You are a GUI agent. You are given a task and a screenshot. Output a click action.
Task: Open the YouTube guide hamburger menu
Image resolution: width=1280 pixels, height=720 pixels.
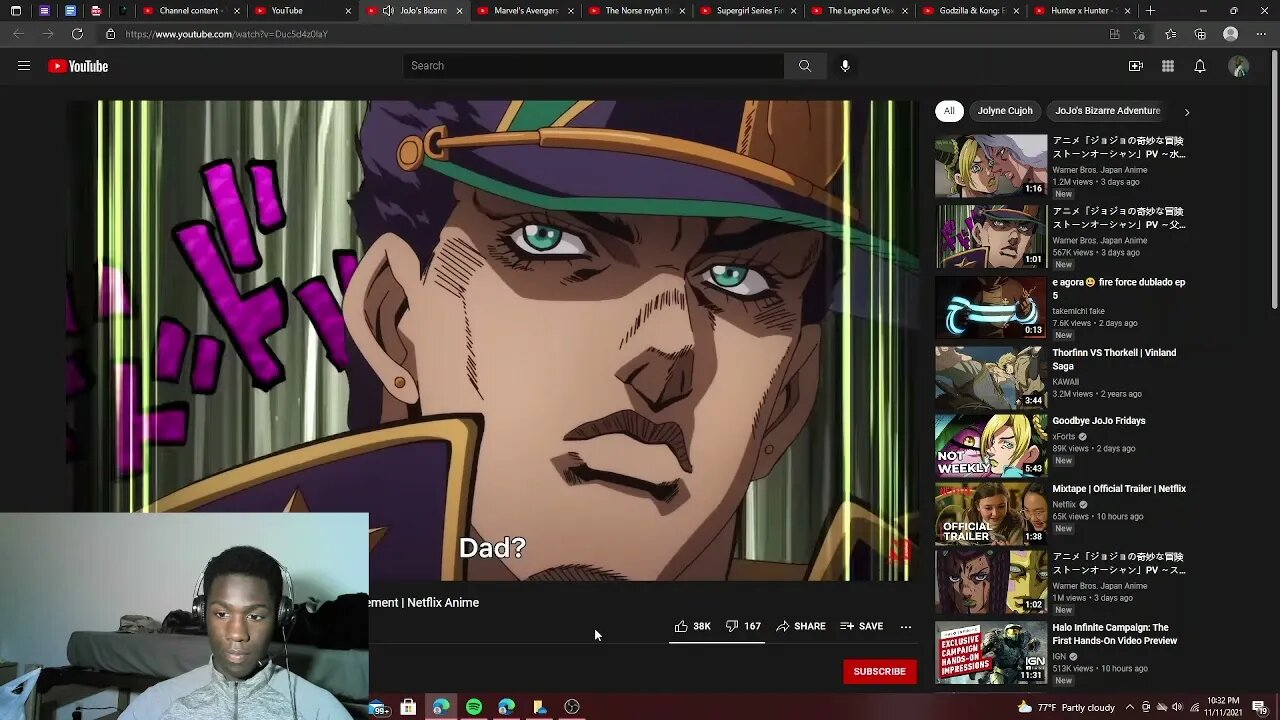(x=24, y=66)
